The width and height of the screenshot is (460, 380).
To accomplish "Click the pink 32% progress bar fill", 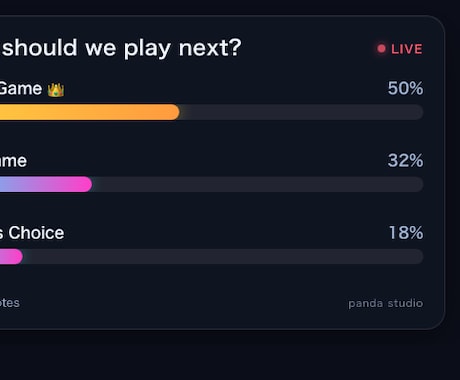I will point(46,184).
